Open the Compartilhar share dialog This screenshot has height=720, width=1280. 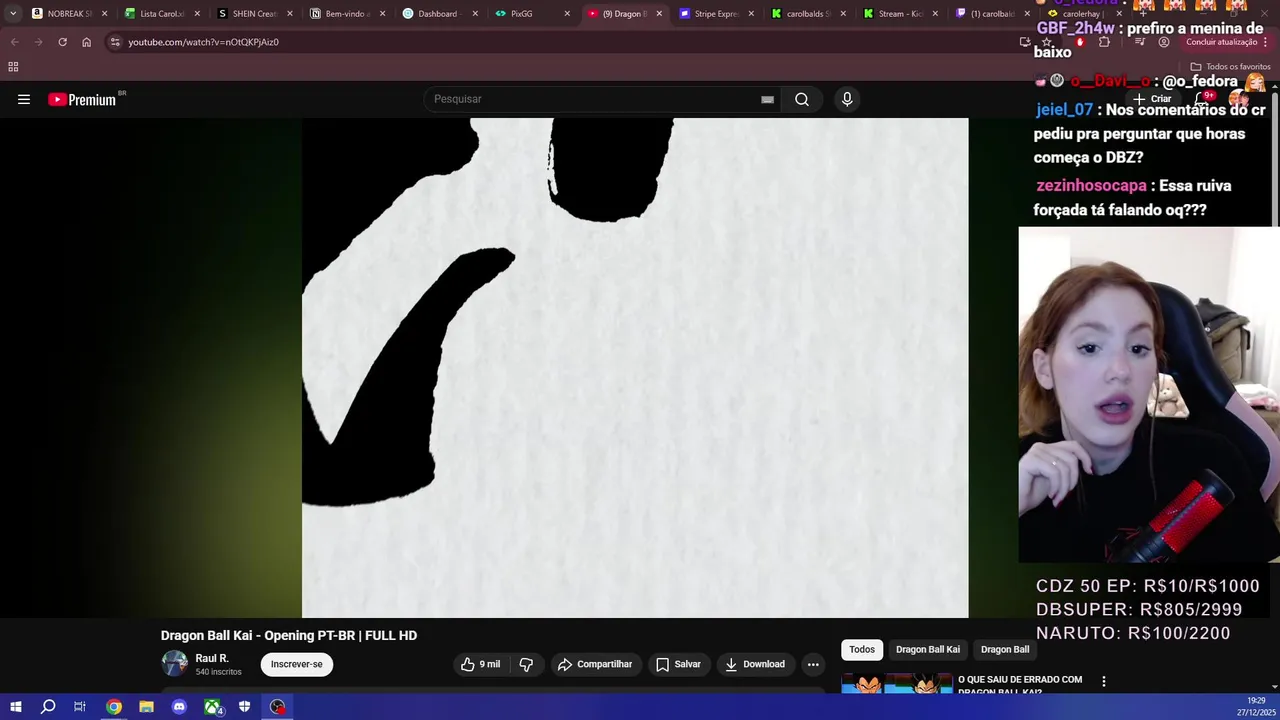coord(595,664)
